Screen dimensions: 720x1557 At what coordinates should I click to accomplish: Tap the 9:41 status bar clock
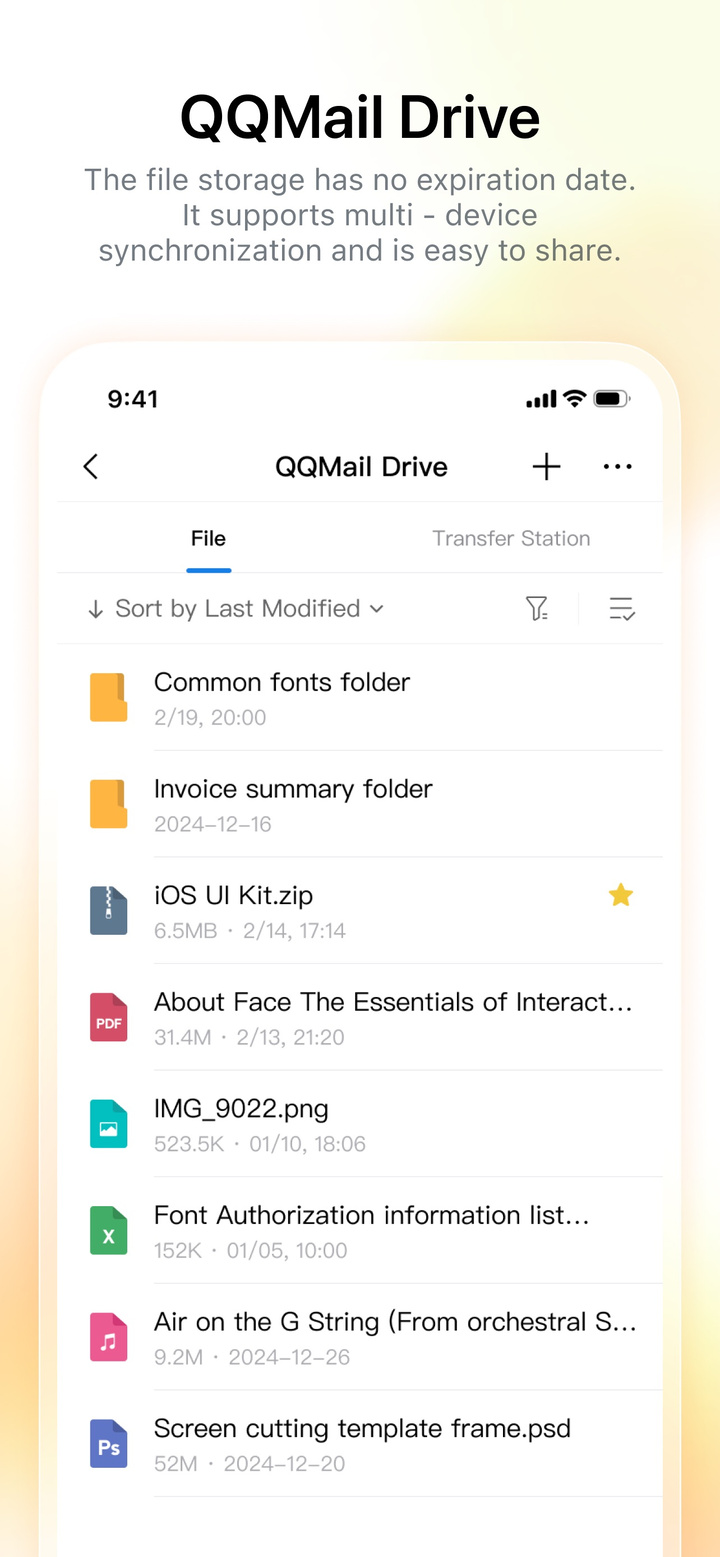[133, 399]
